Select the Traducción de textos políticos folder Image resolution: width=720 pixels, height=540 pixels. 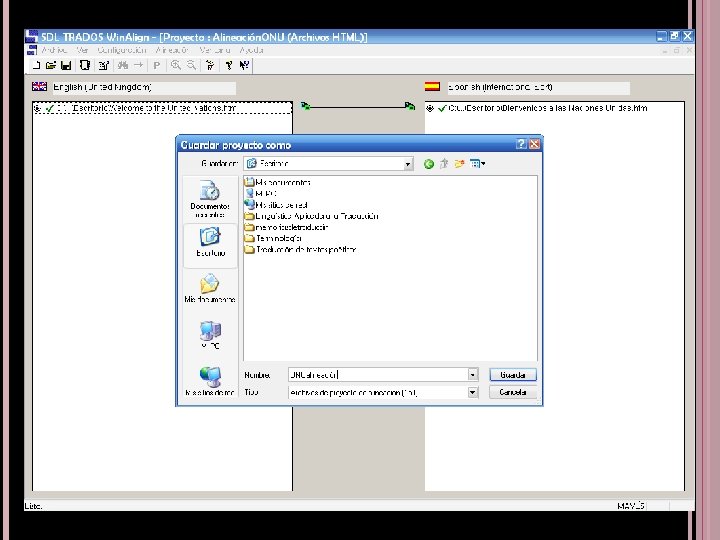coord(300,249)
